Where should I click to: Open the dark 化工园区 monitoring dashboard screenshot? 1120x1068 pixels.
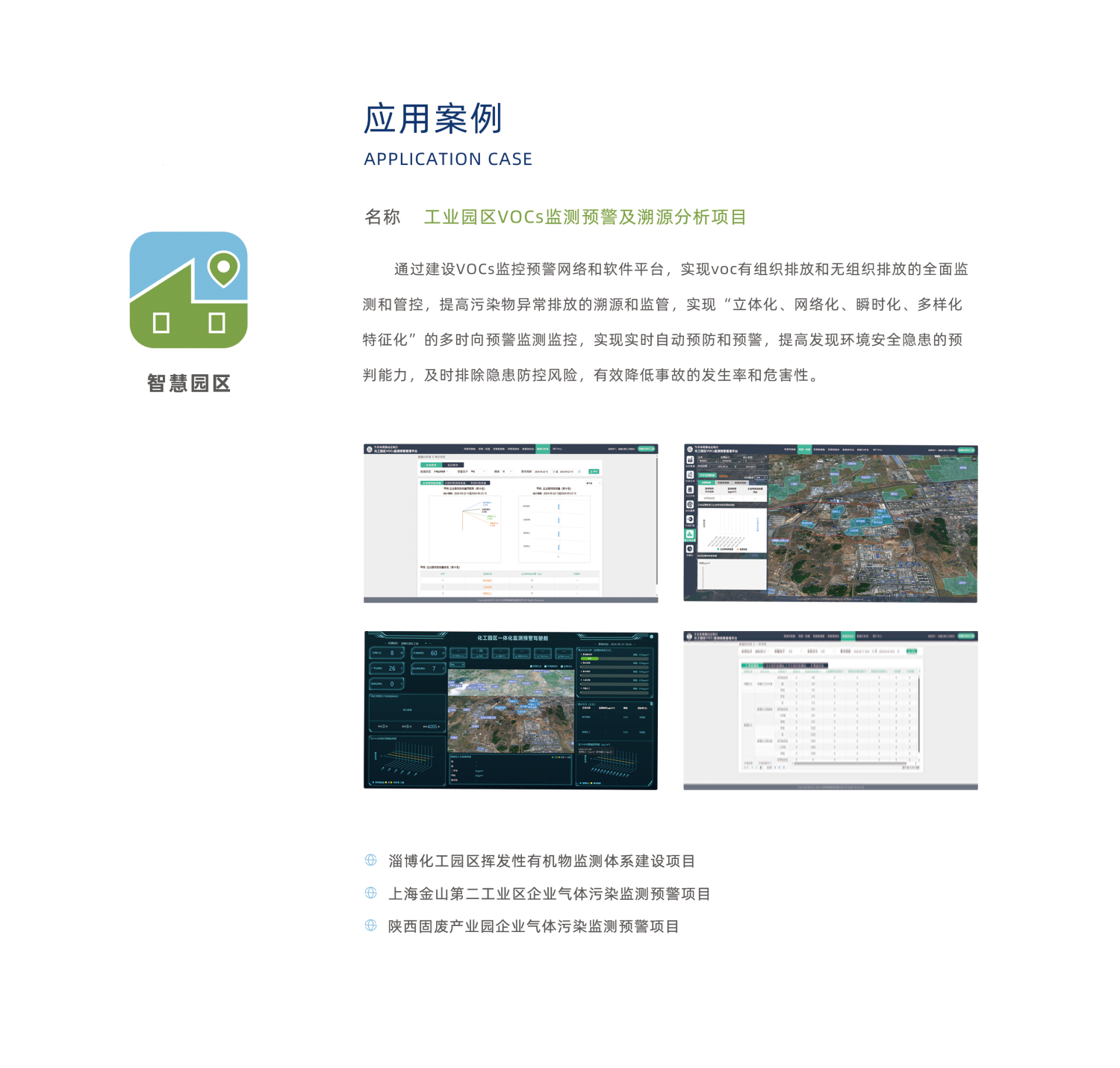tap(511, 710)
